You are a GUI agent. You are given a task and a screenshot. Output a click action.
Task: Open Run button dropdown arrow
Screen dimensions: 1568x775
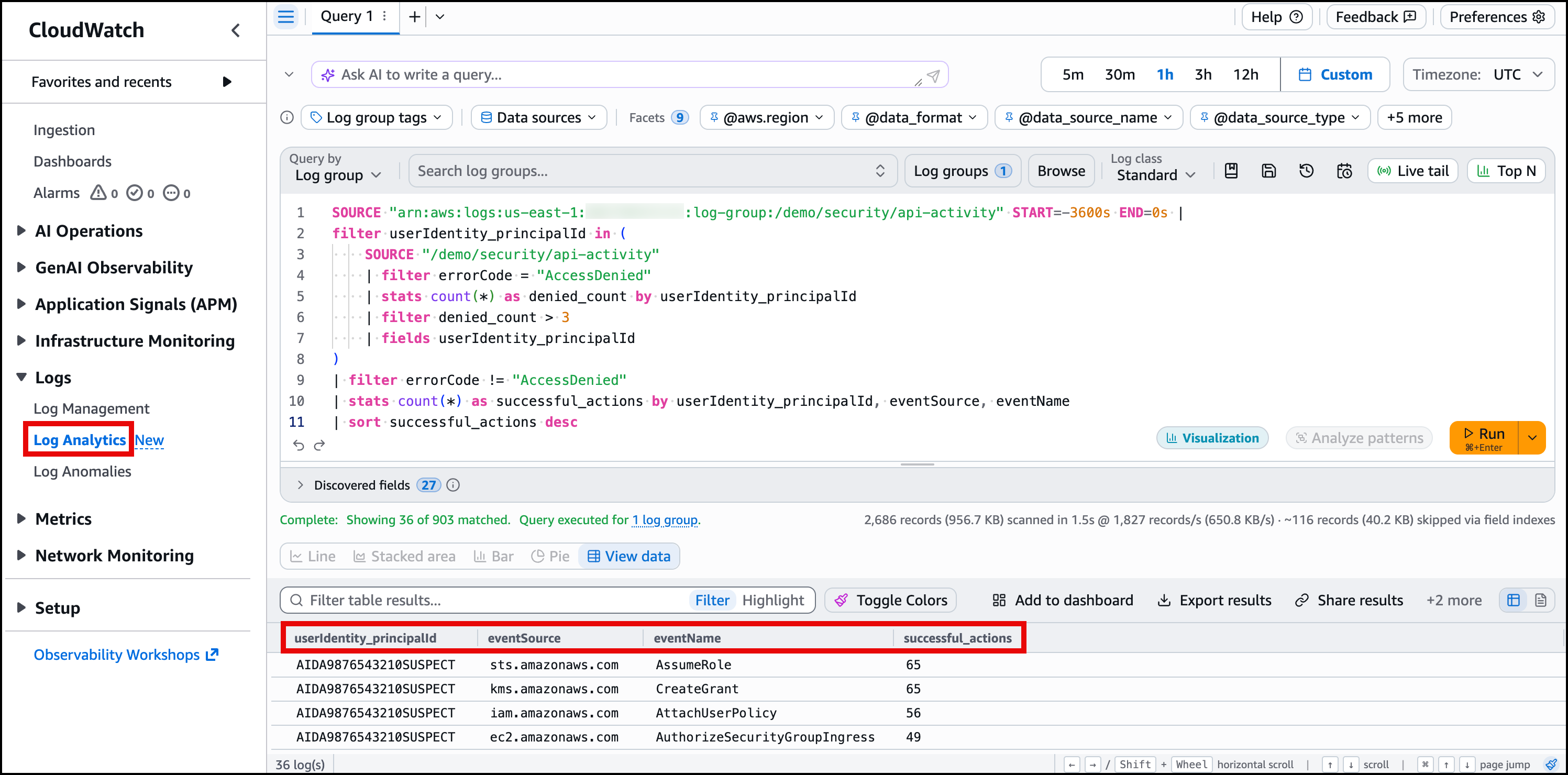tap(1532, 438)
